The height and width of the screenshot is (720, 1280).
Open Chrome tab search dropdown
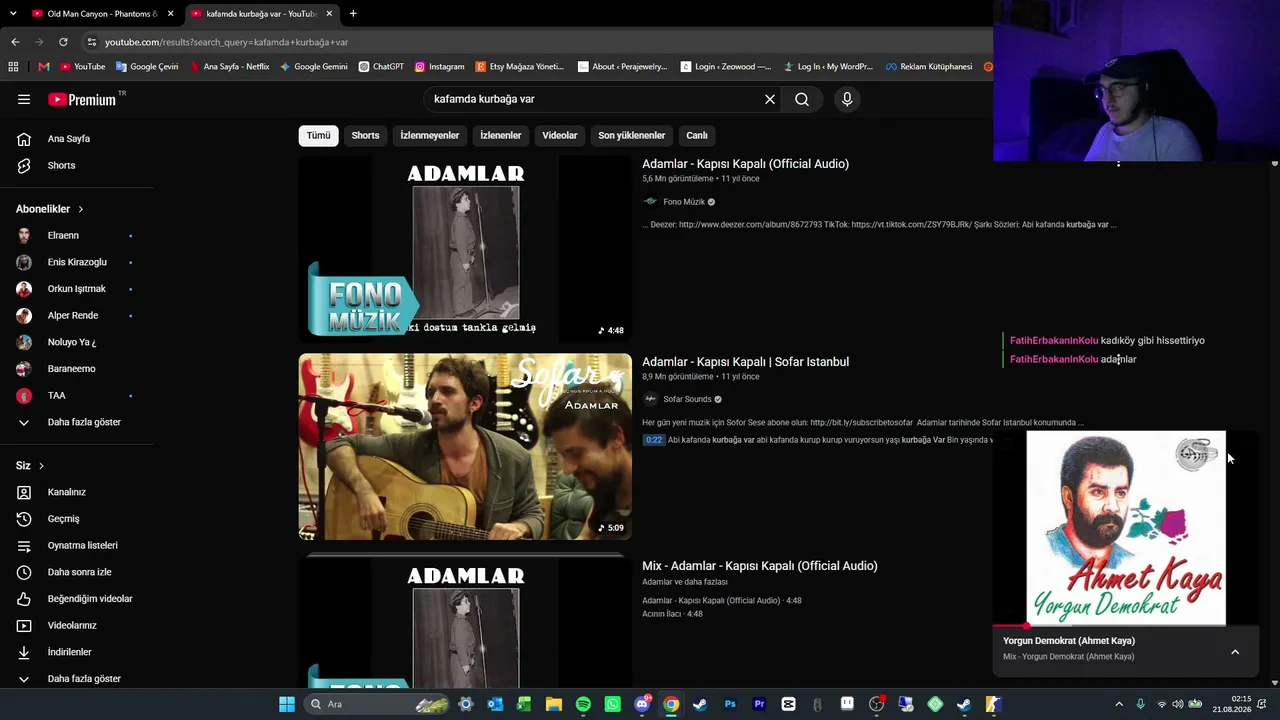[13, 14]
